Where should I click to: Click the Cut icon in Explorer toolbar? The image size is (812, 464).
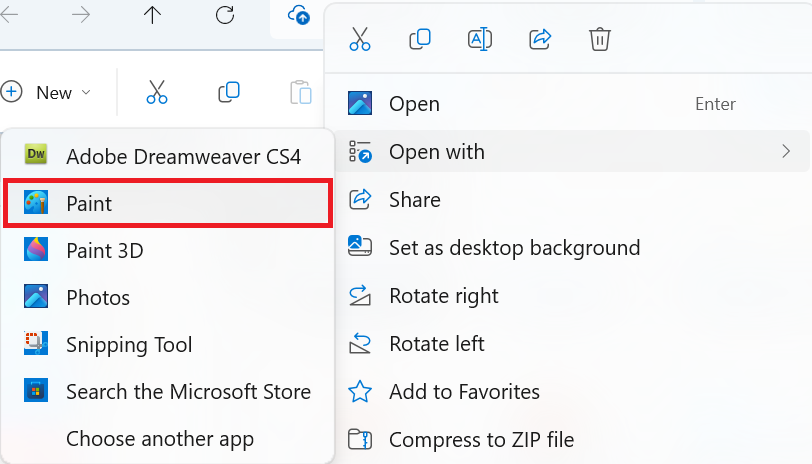tap(157, 93)
